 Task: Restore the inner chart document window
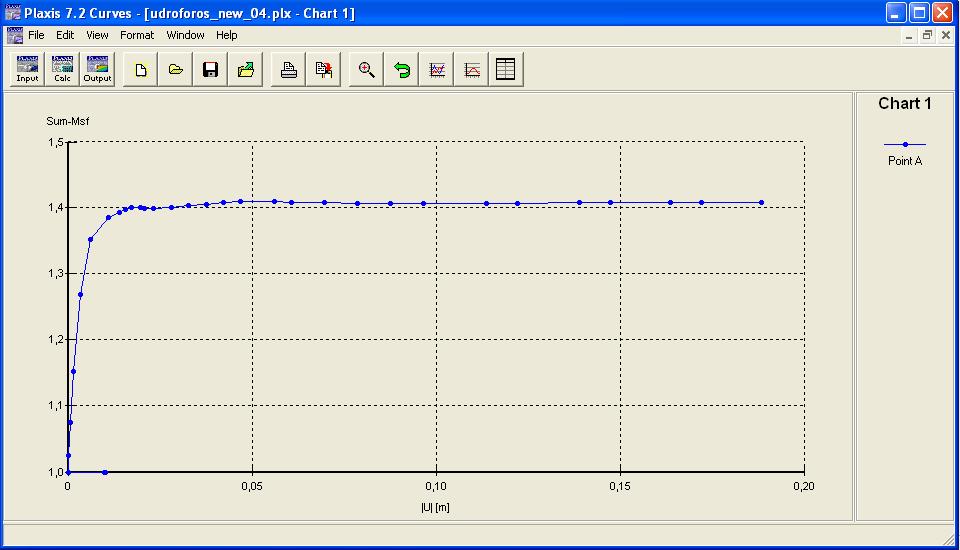(927, 35)
